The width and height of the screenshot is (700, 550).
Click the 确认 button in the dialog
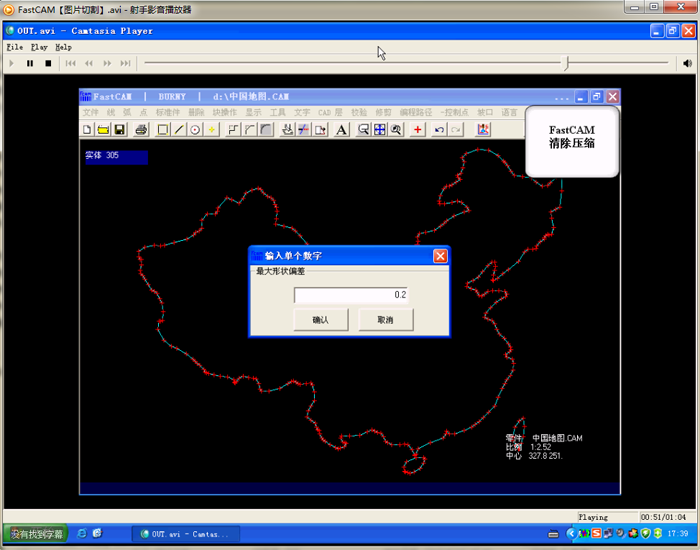(321, 320)
